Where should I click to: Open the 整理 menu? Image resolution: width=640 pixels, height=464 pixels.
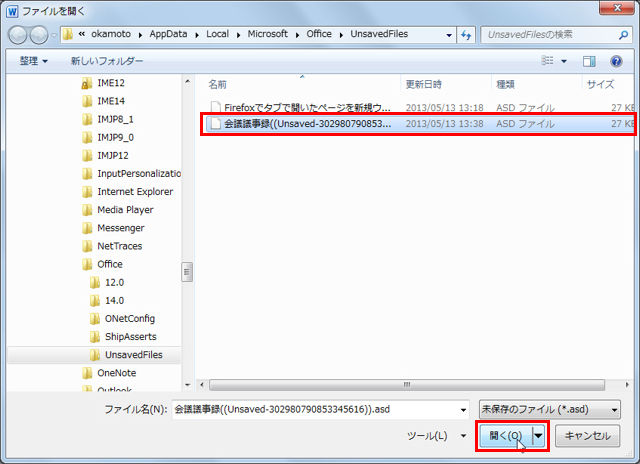tap(33, 61)
